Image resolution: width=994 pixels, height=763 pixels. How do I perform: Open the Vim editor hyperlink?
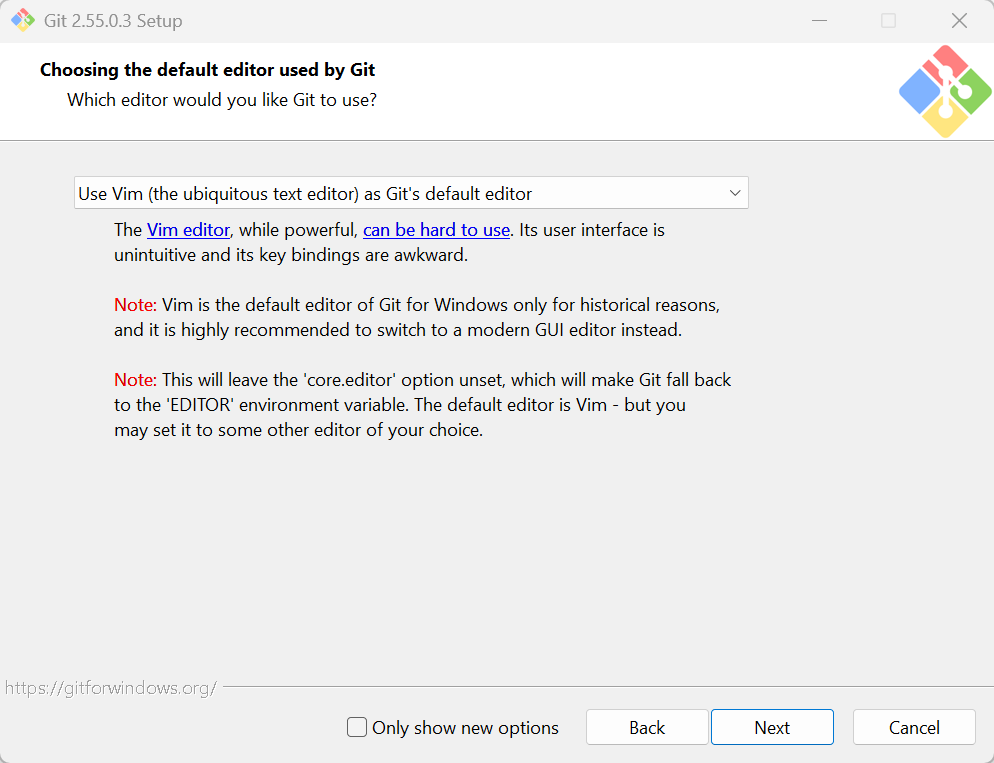click(188, 230)
